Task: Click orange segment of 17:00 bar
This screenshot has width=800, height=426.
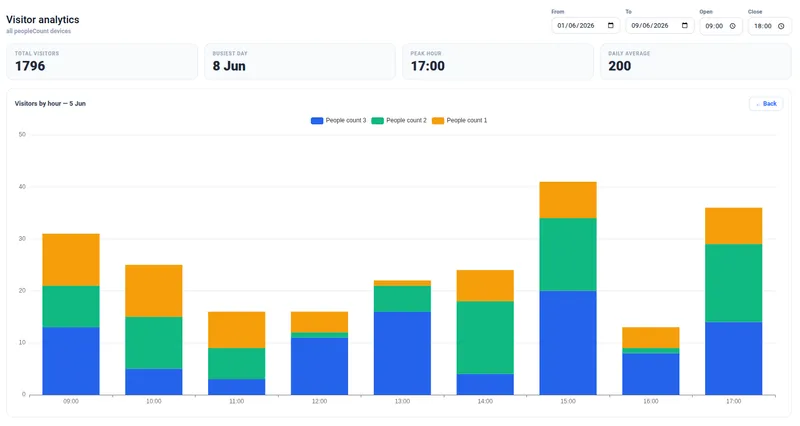Action: (x=734, y=226)
